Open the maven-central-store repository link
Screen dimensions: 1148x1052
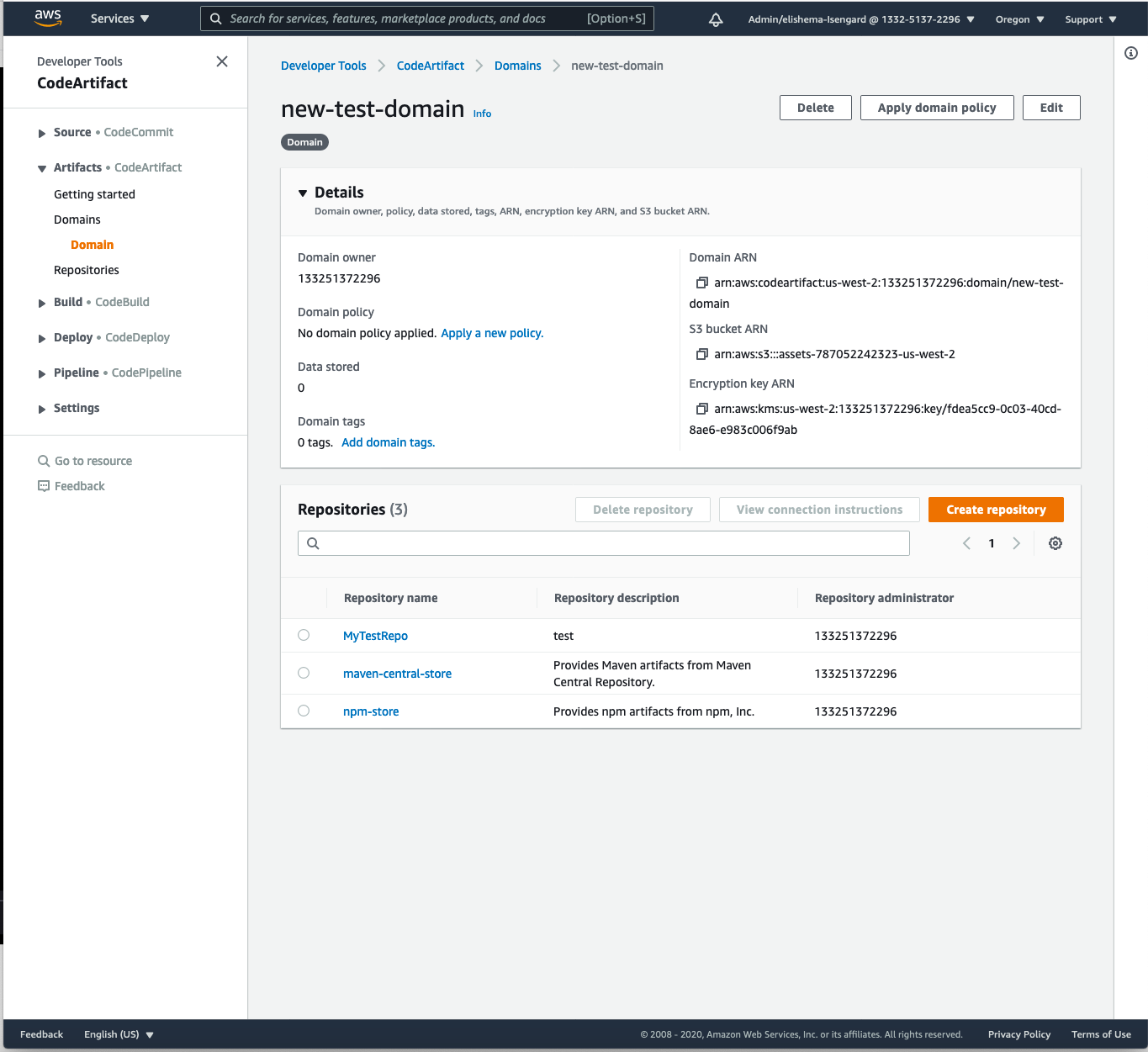(397, 674)
